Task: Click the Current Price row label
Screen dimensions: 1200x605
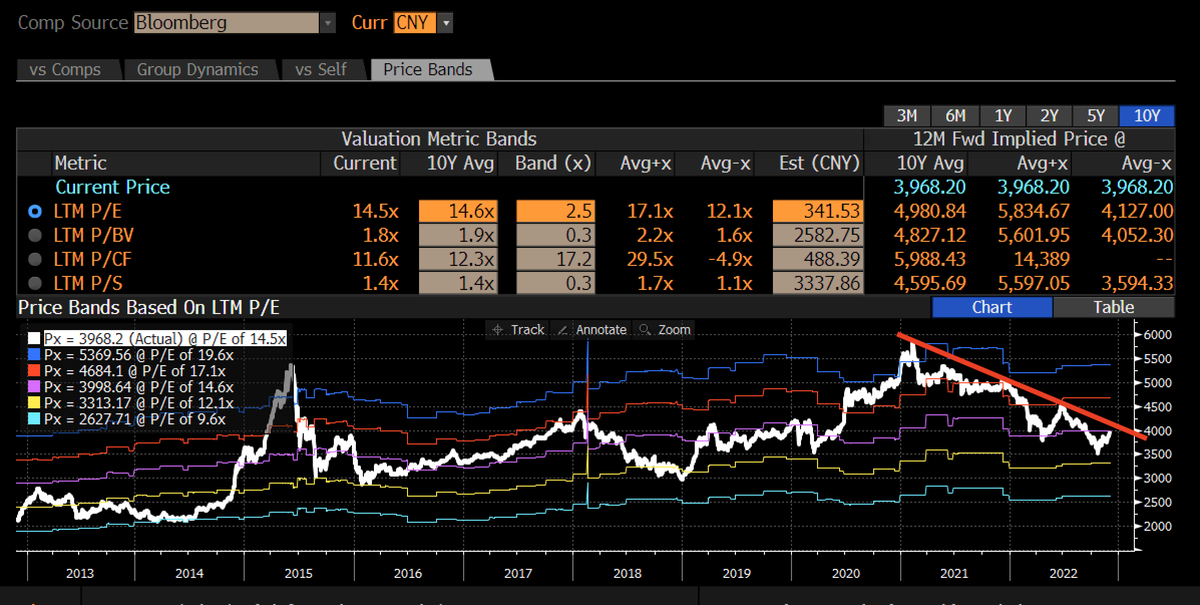Action: click(112, 187)
